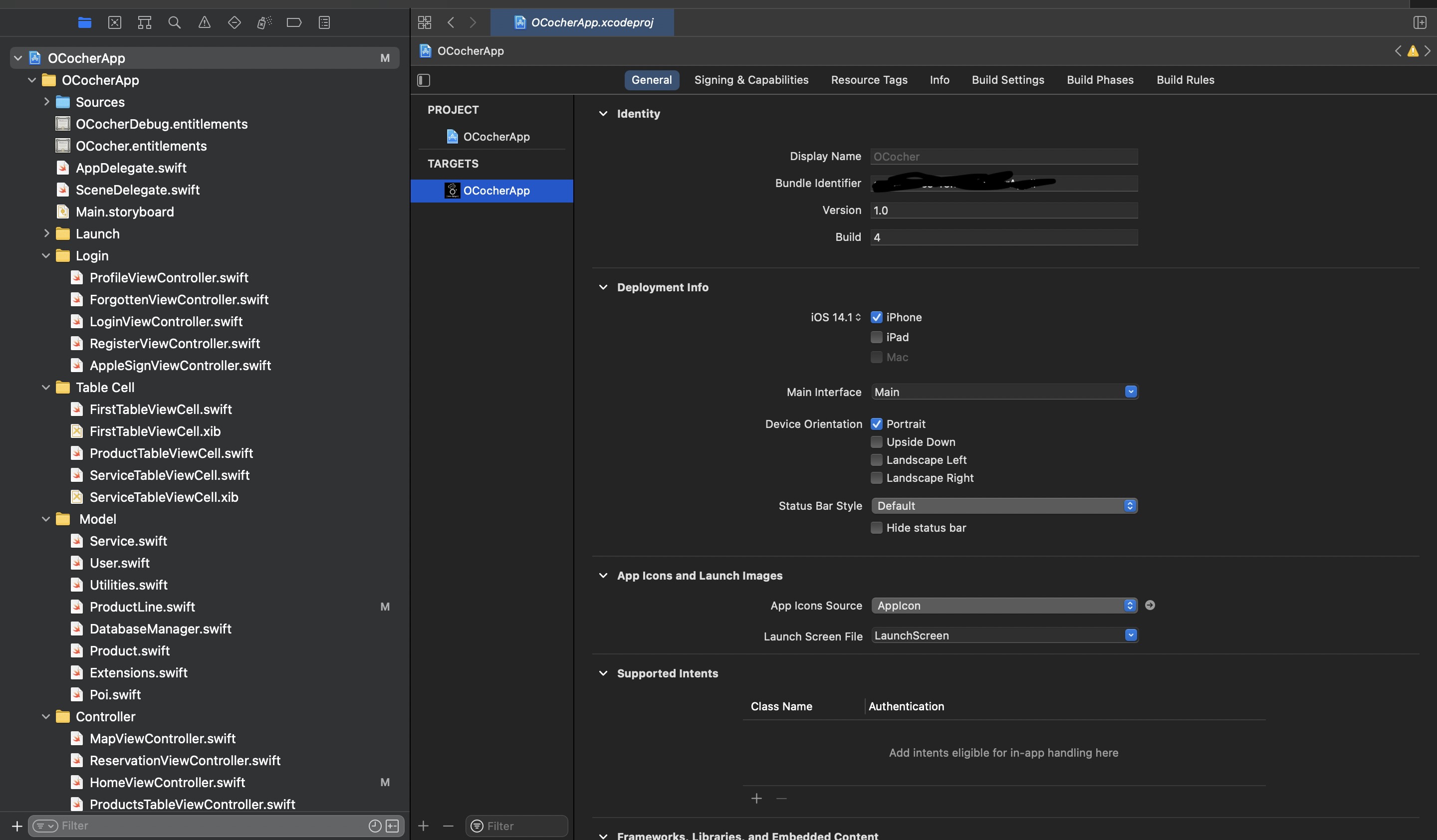Switch to the Build Phases tab
This screenshot has height=840, width=1437.
point(1100,80)
